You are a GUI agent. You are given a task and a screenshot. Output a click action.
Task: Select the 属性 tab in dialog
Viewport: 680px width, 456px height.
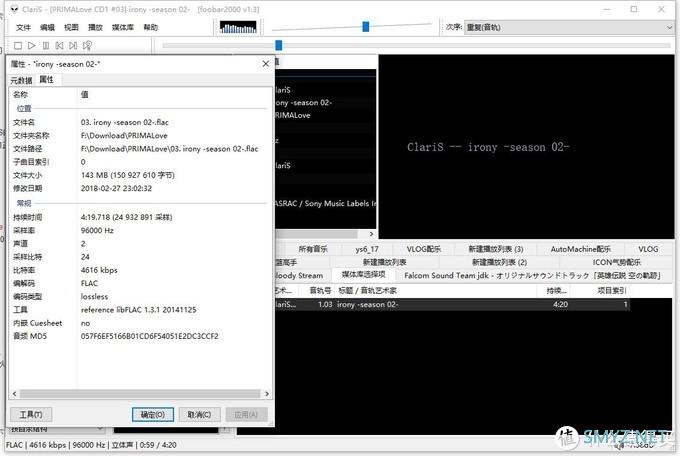coord(47,79)
